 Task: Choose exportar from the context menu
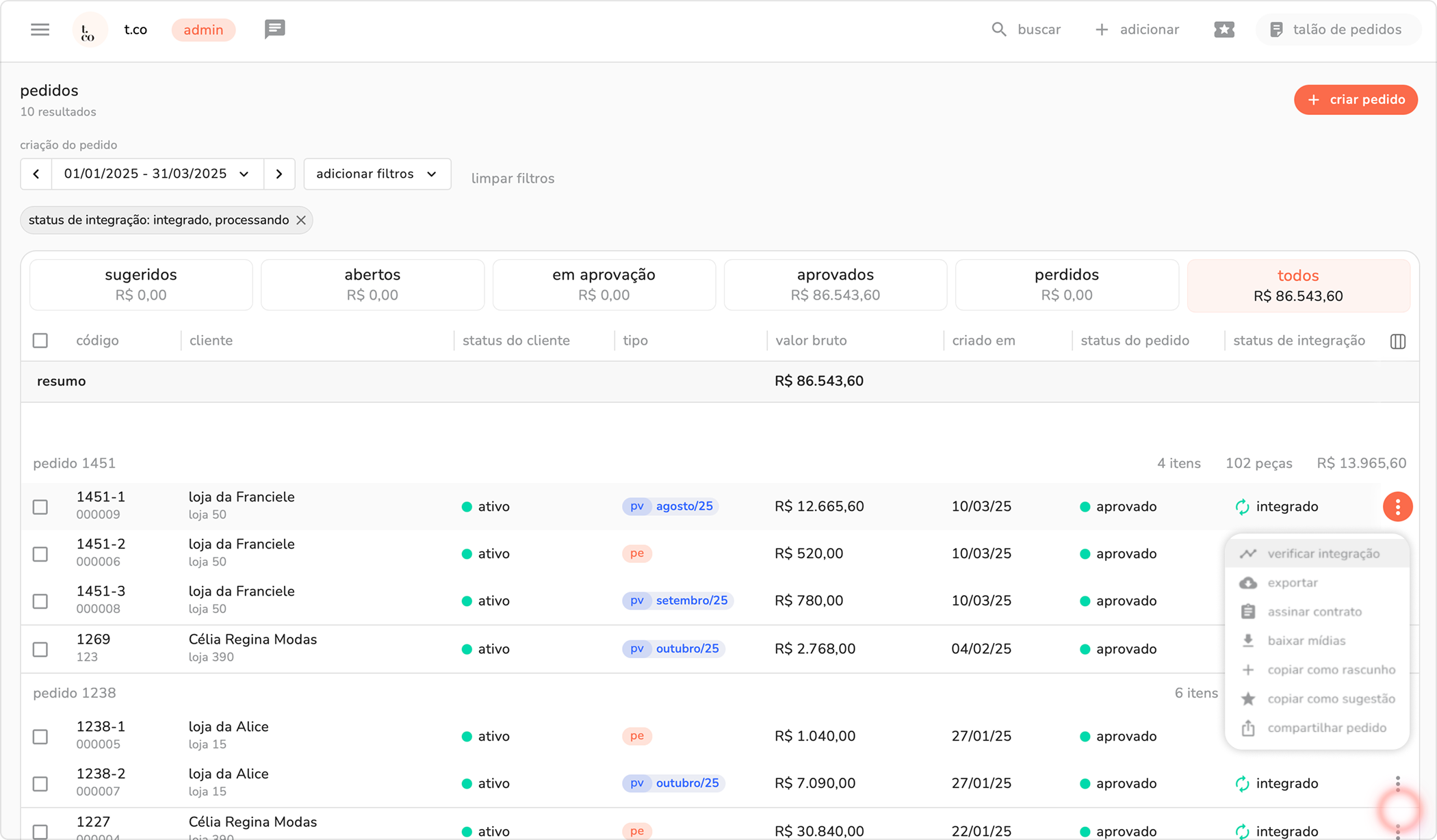[x=1292, y=583]
